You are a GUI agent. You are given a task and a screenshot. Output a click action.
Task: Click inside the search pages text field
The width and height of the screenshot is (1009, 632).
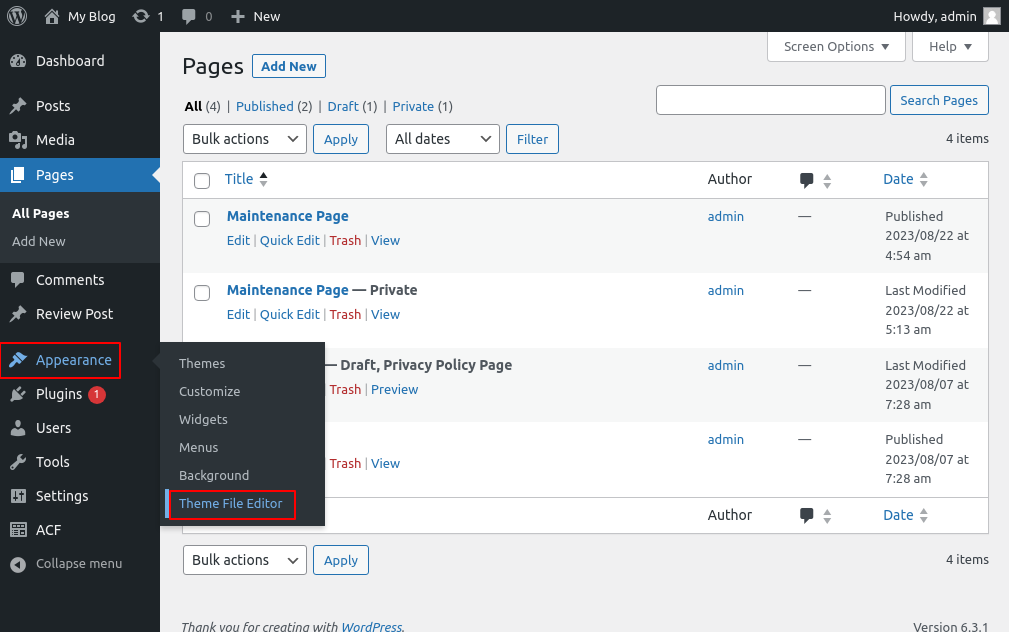(771, 100)
